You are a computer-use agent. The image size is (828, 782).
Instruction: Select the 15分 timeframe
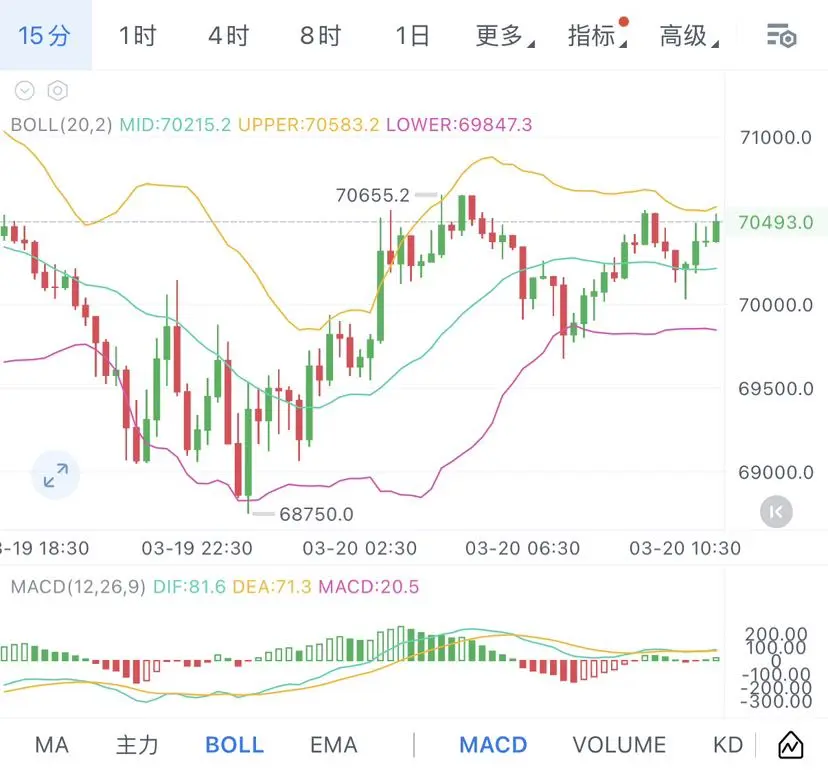coord(45,37)
